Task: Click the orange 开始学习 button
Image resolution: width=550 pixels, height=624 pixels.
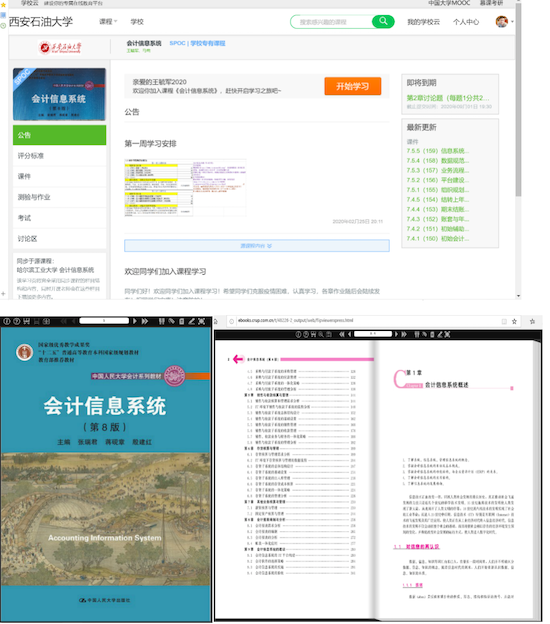Action: tap(353, 86)
